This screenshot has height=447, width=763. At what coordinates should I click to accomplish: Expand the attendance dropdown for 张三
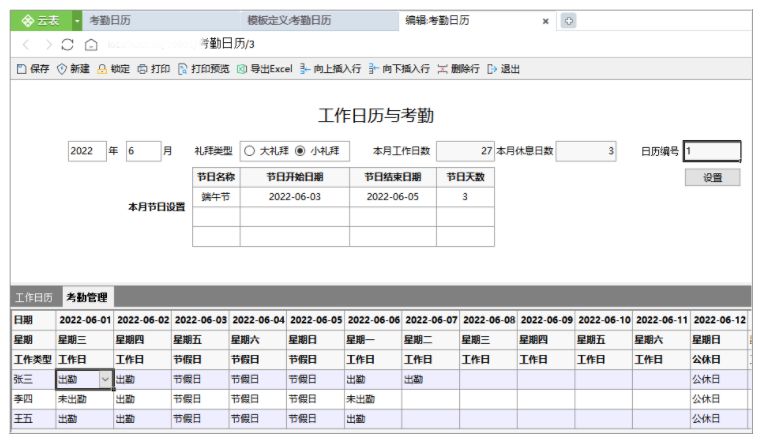pyautogui.click(x=105, y=379)
